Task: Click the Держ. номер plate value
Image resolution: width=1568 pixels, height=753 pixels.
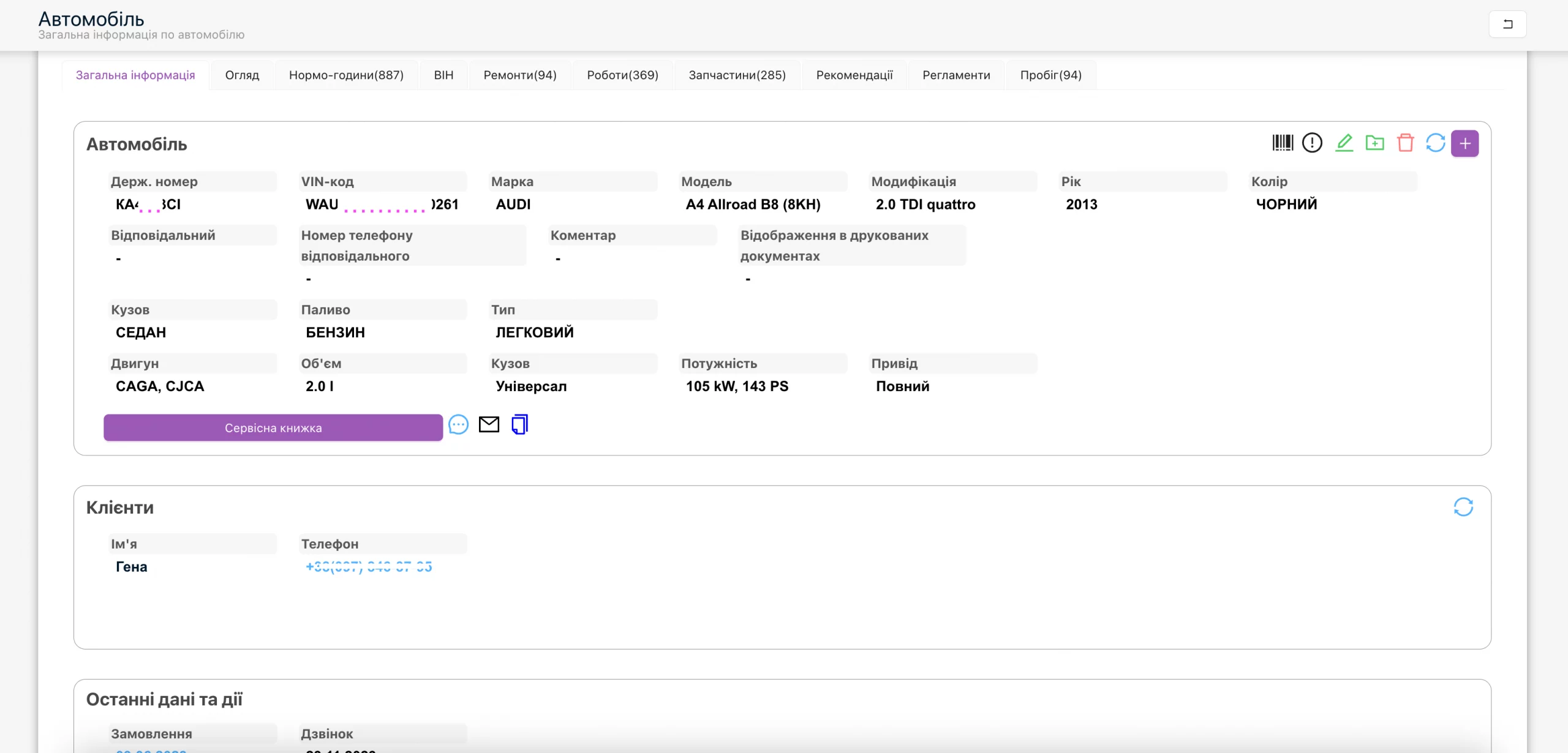Action: [x=148, y=204]
